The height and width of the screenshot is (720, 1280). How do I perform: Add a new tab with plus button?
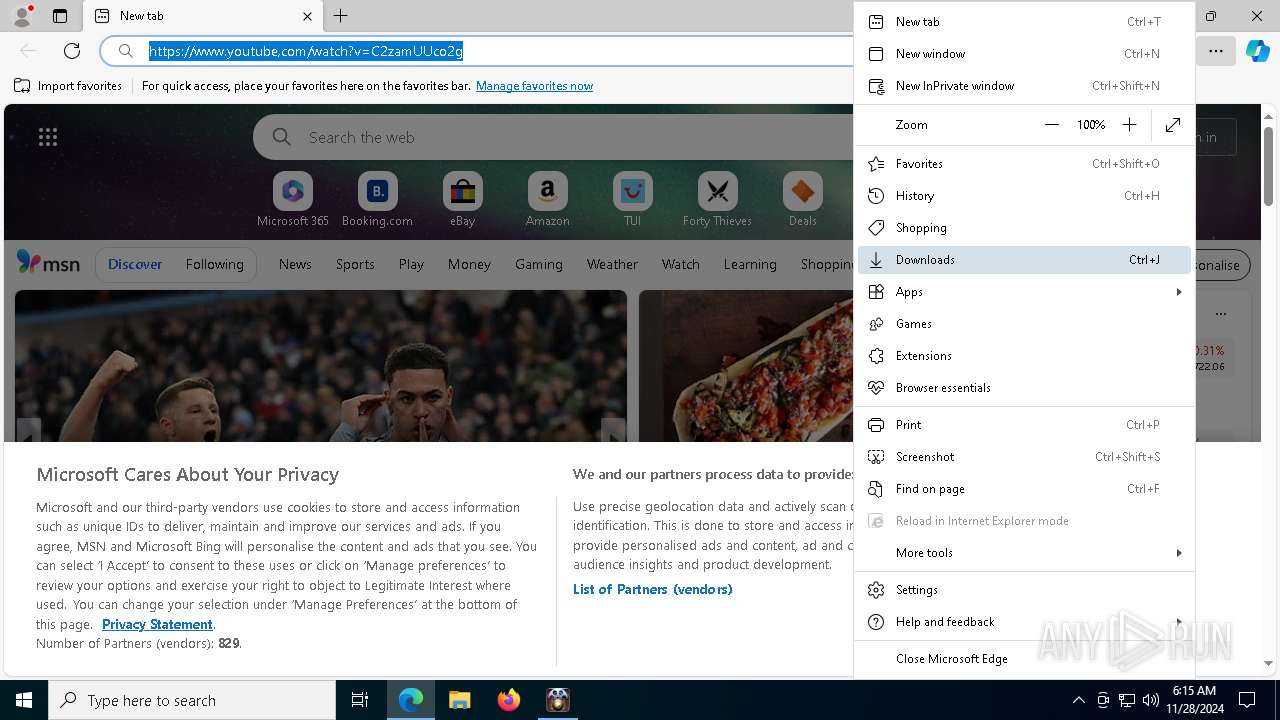[341, 16]
